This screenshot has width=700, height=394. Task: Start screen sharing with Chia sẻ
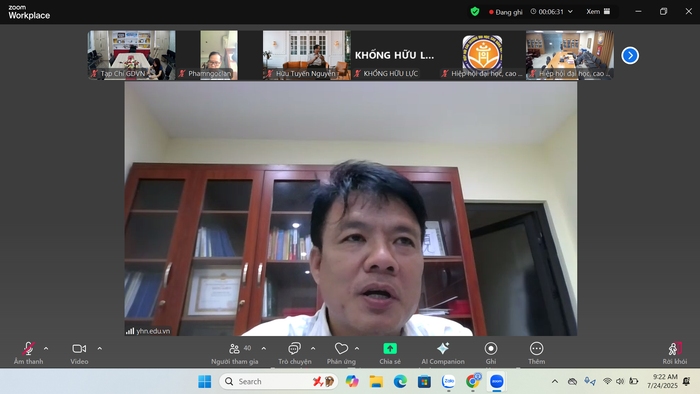click(x=390, y=348)
